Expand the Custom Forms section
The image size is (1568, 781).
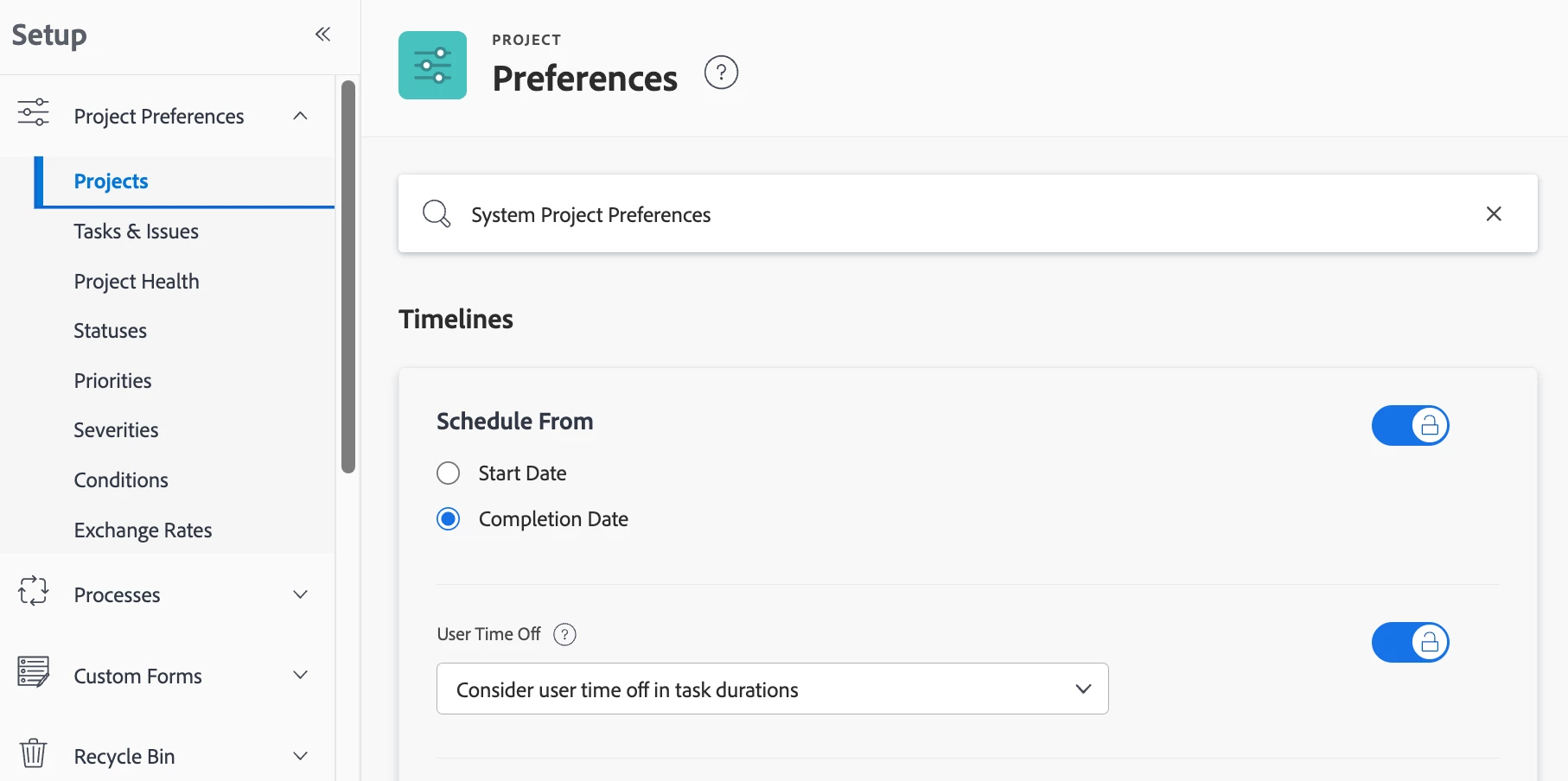300,675
